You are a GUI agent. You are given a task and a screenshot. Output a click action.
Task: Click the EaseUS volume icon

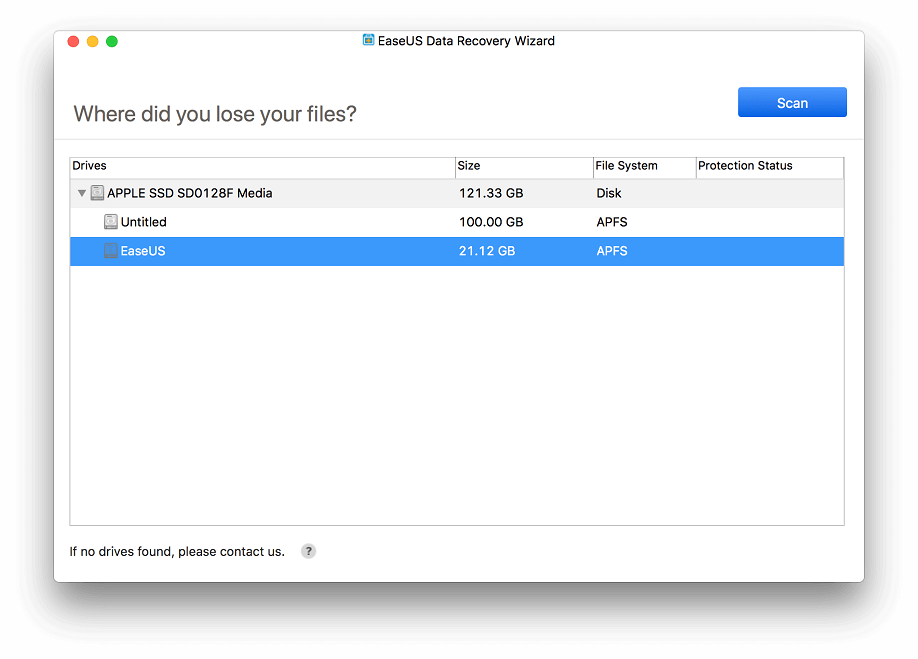[x=111, y=251]
